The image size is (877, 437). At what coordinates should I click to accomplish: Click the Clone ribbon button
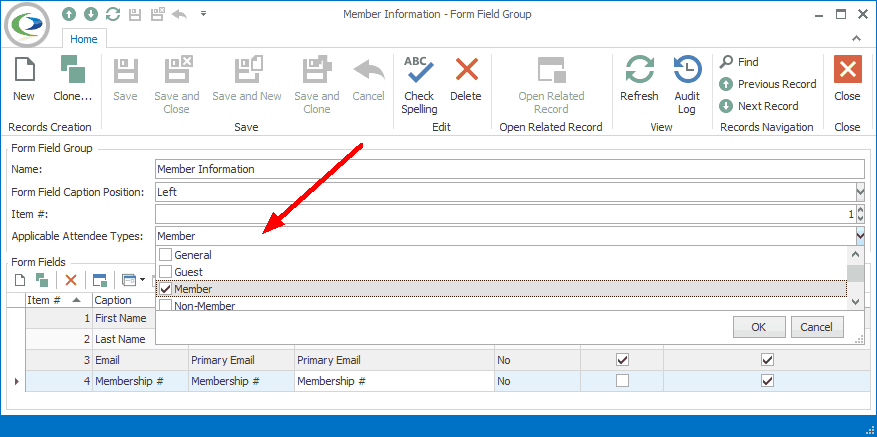pyautogui.click(x=73, y=80)
